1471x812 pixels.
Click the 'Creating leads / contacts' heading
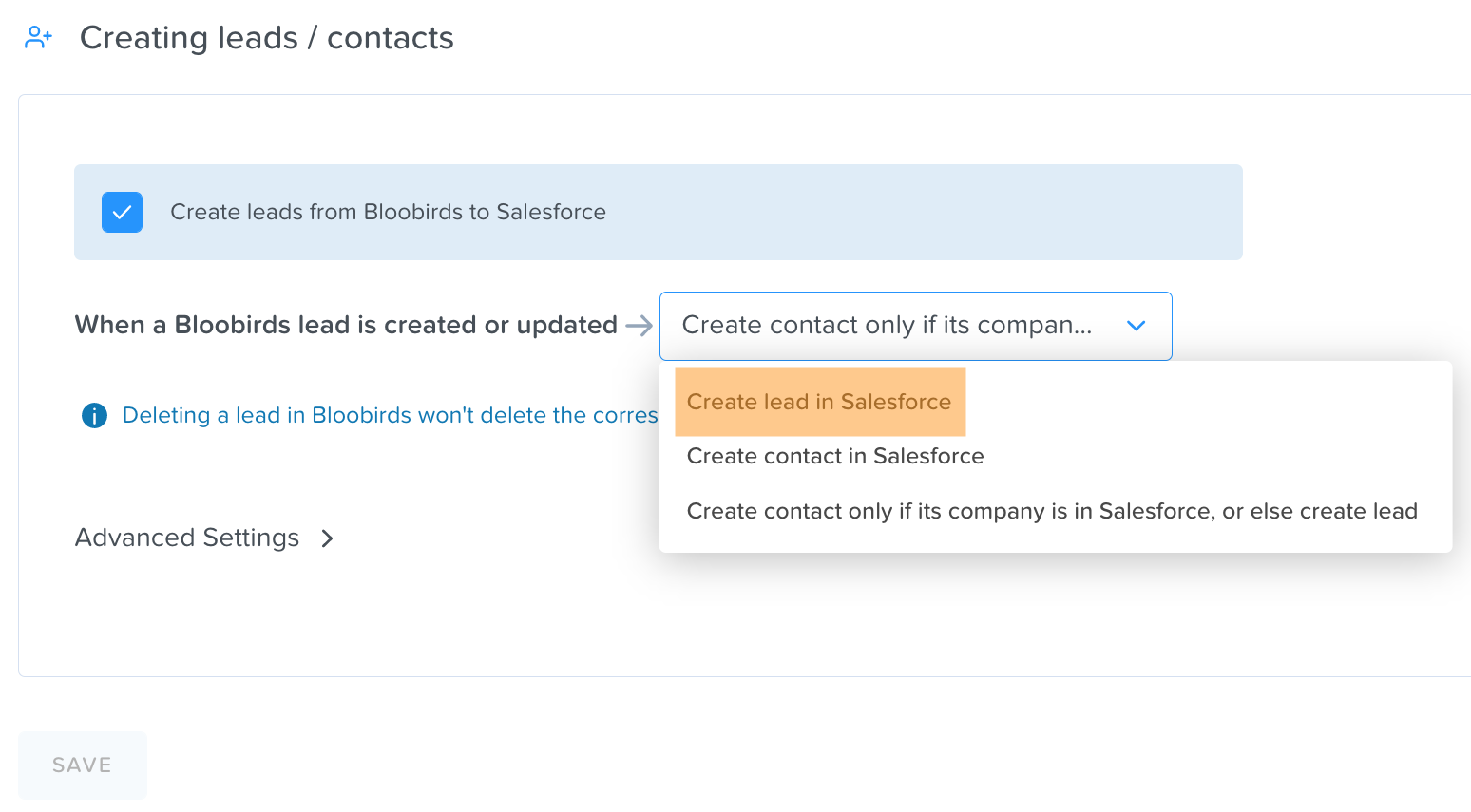pyautogui.click(x=267, y=38)
